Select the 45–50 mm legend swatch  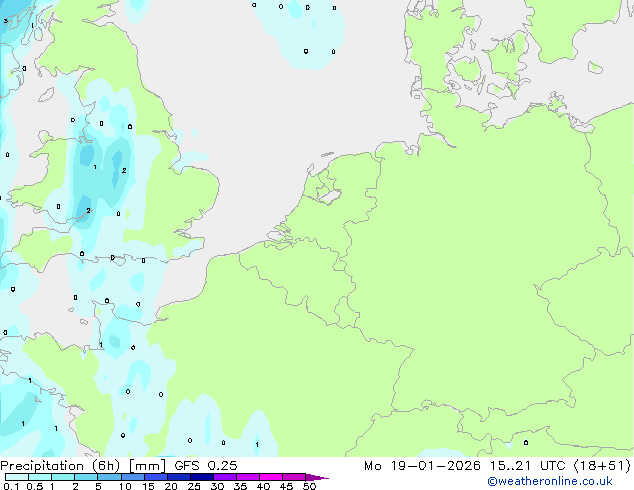294,477
